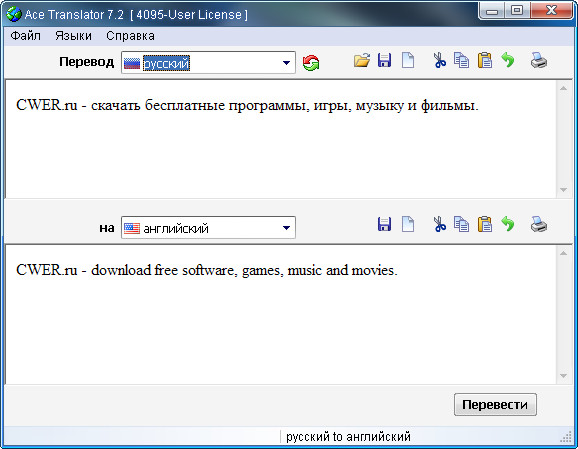This screenshot has height=449, width=578.
Task: Save the translation with the lower floppy icon
Action: 384,224
